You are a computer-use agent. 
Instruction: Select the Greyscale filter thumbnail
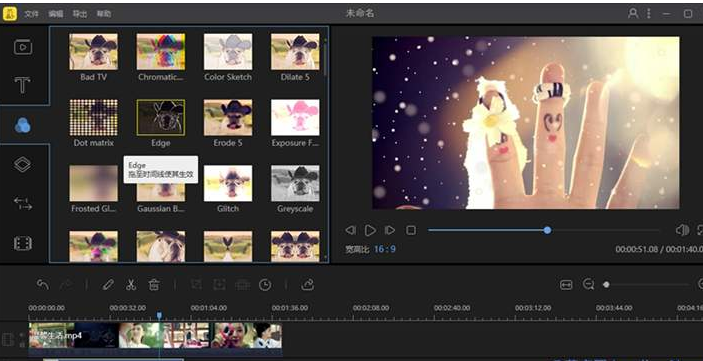295,183
